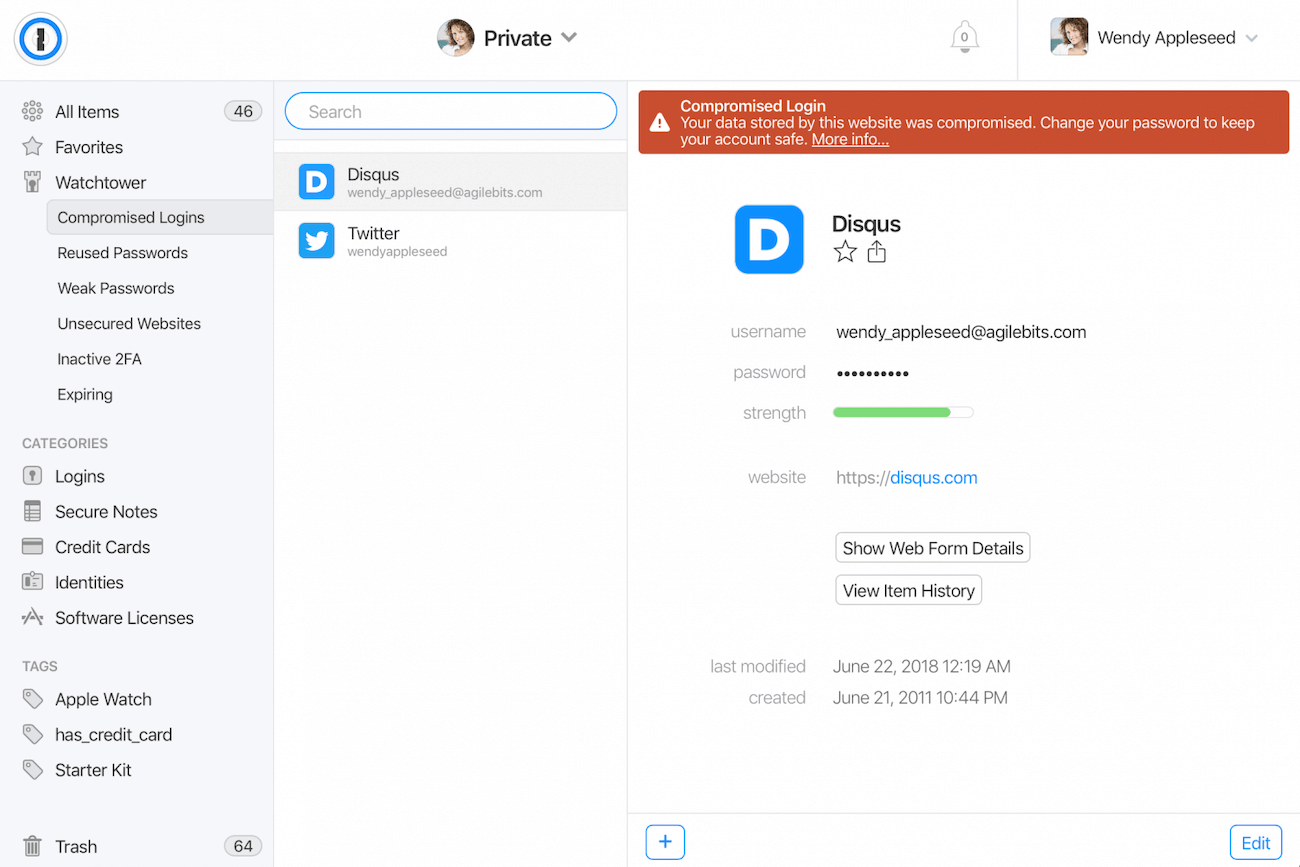Click the Trash can icon
The width and height of the screenshot is (1300, 867).
click(x=32, y=846)
